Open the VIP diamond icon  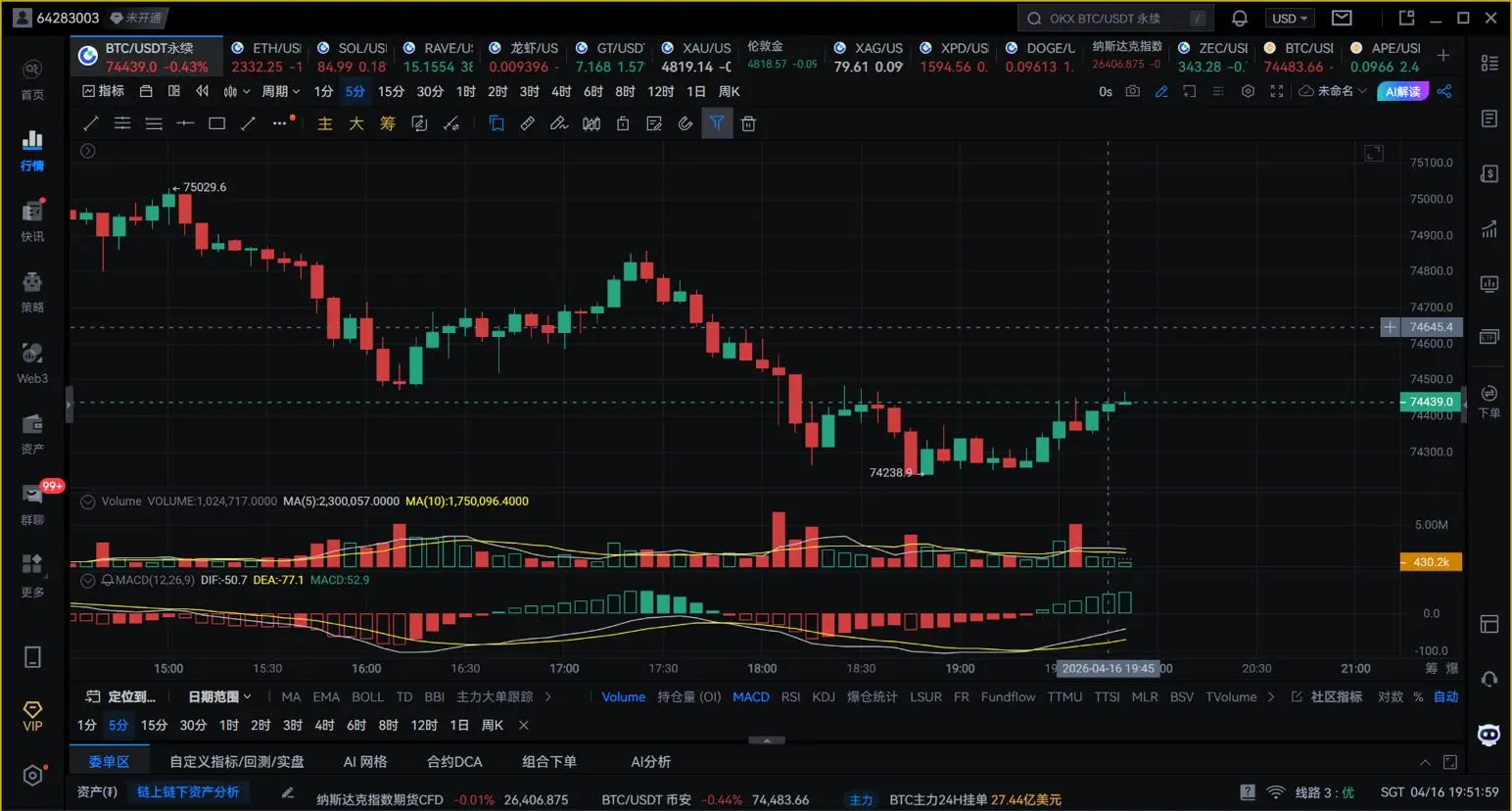tap(32, 716)
